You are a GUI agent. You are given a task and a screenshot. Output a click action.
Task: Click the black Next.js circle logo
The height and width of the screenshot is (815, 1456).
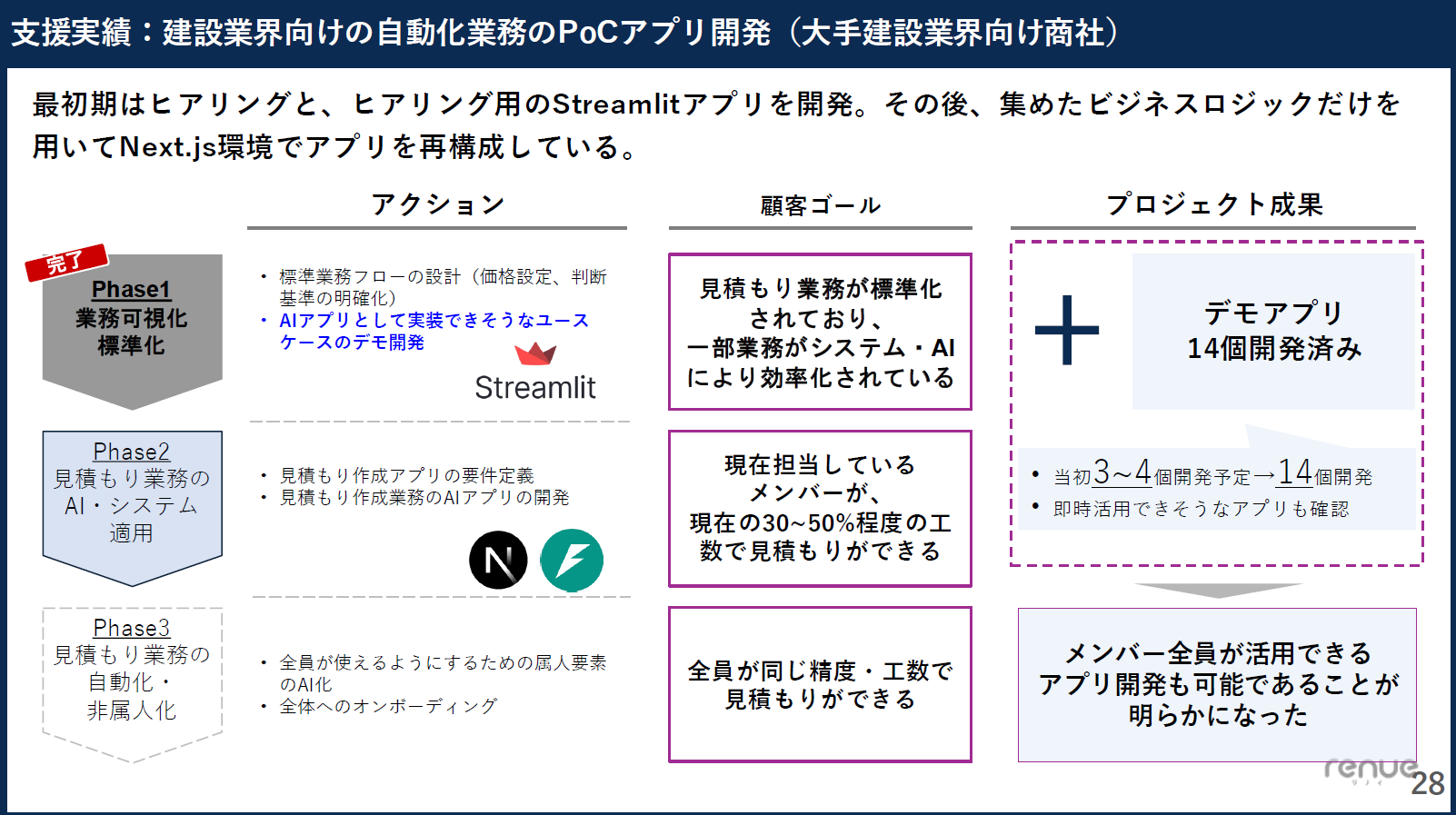[498, 560]
